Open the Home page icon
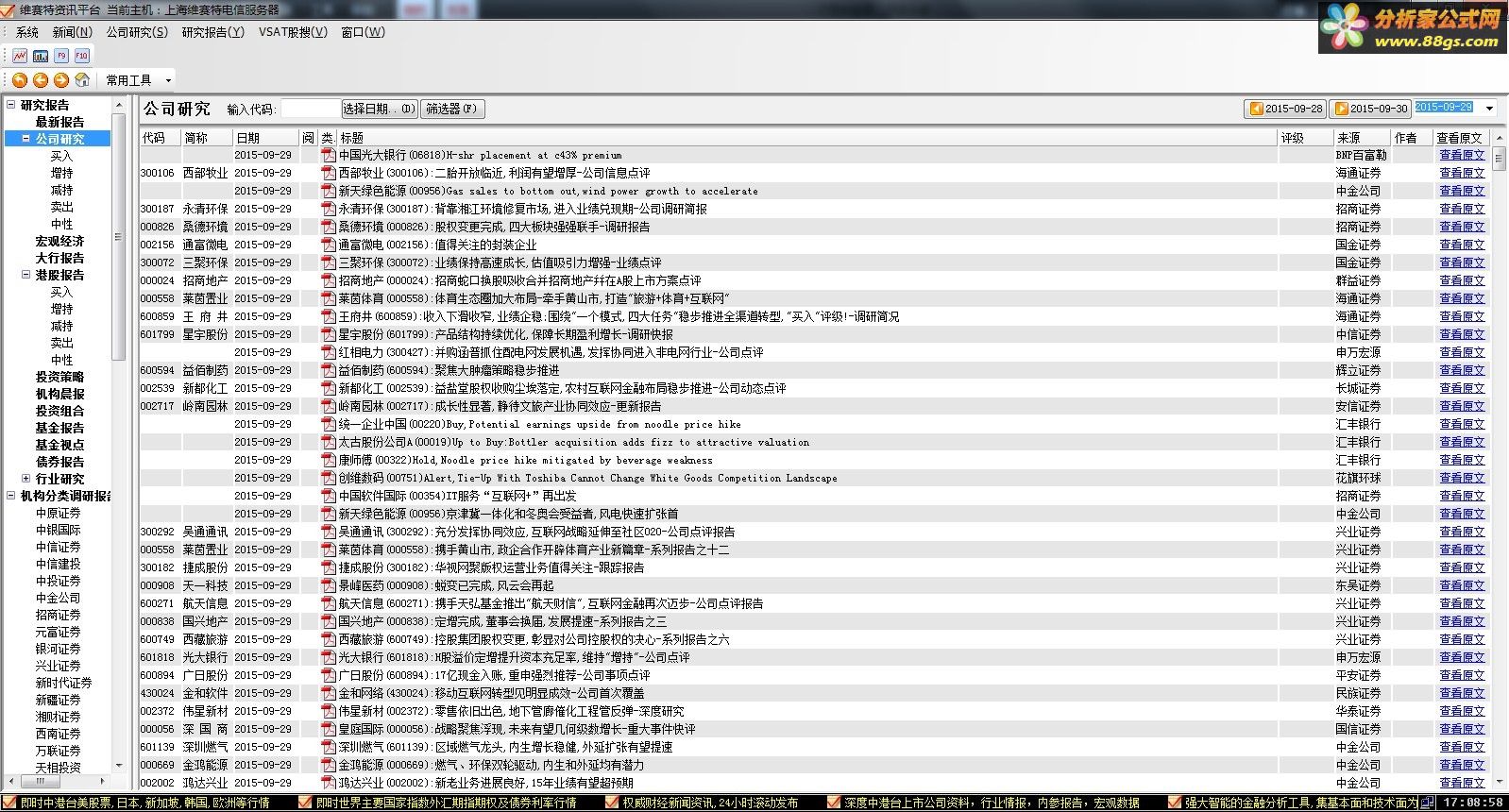The width and height of the screenshot is (1509, 812). click(x=82, y=80)
